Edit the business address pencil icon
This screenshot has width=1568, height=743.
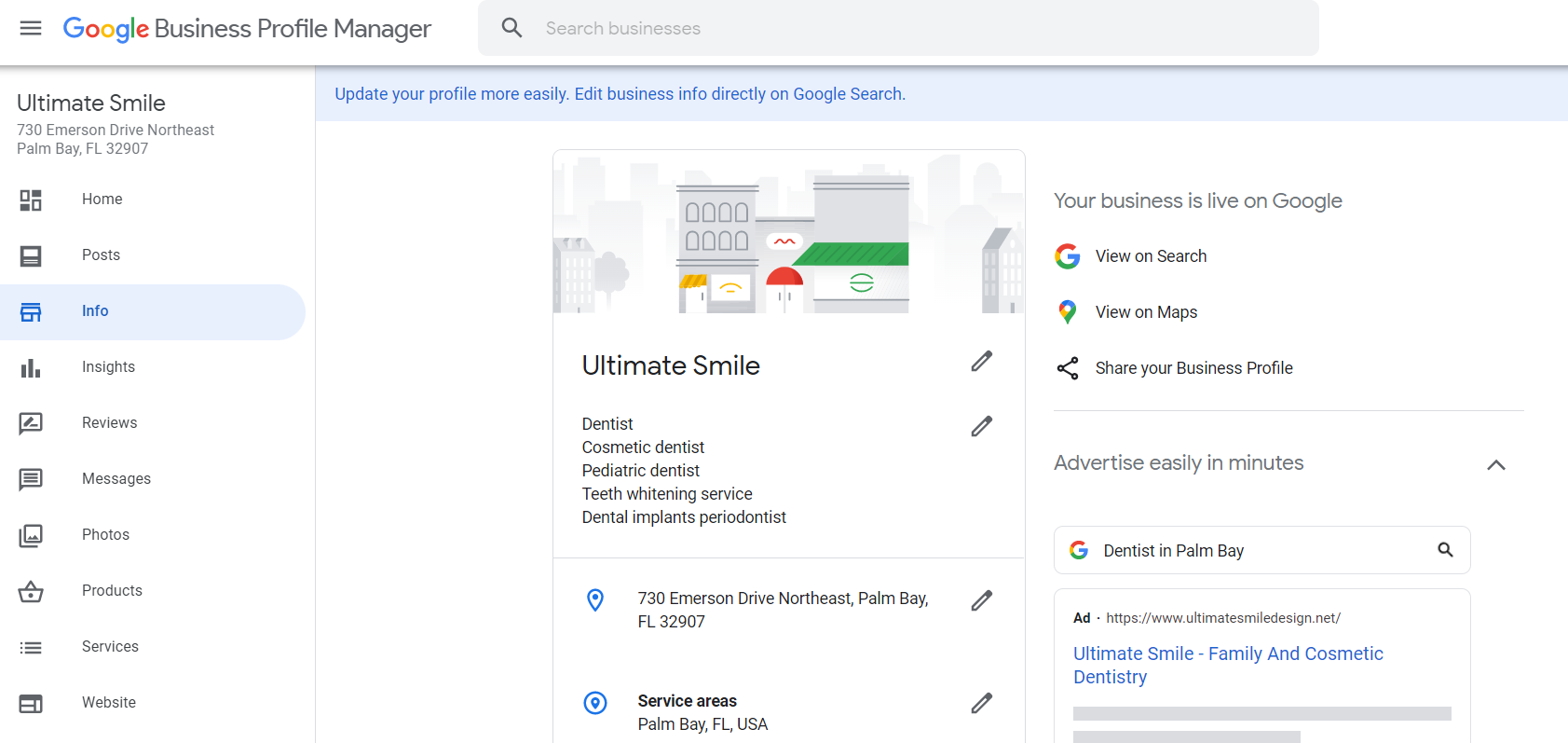981,601
